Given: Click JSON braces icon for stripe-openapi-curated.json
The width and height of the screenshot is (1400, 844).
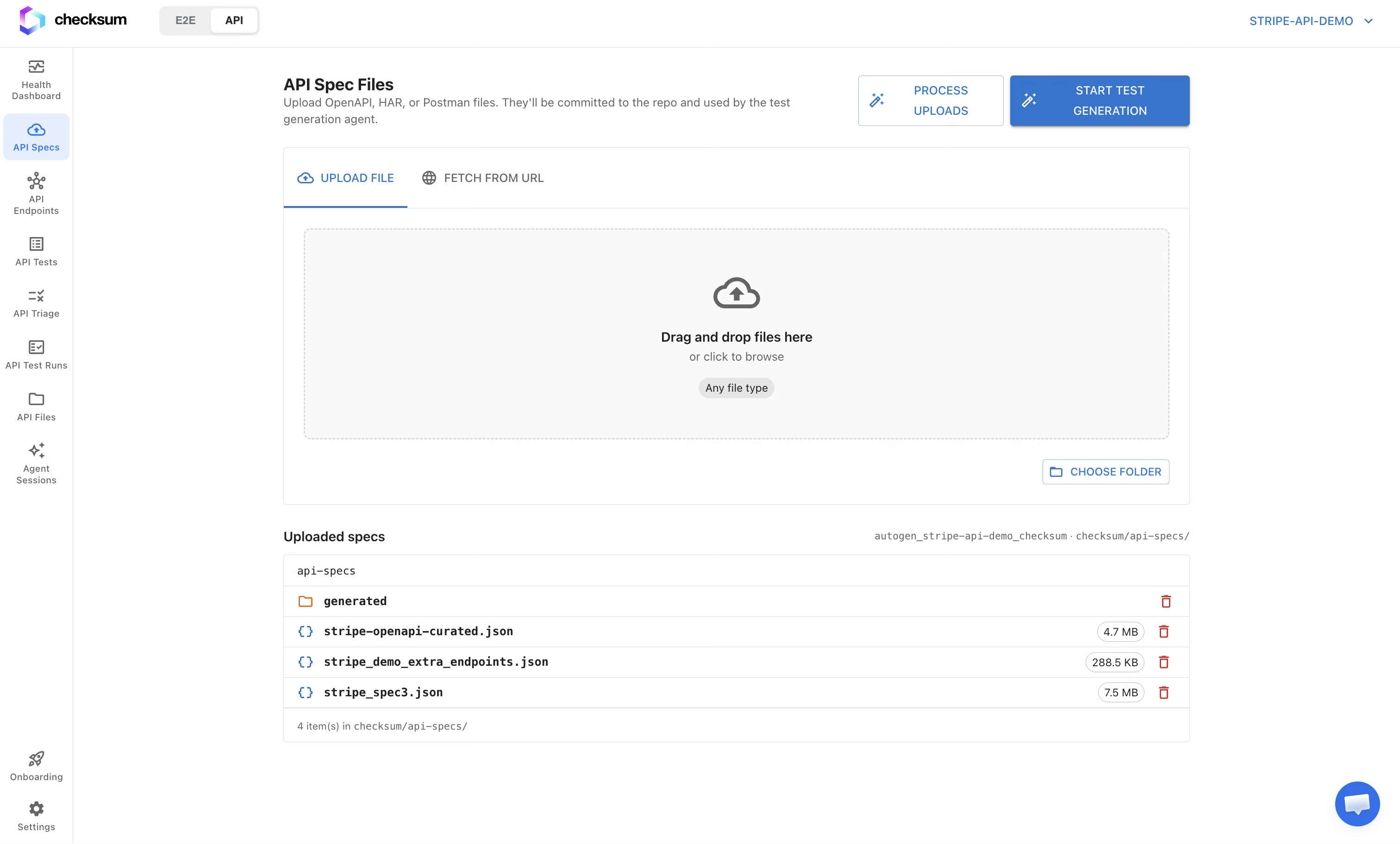Looking at the screenshot, I should click(306, 631).
